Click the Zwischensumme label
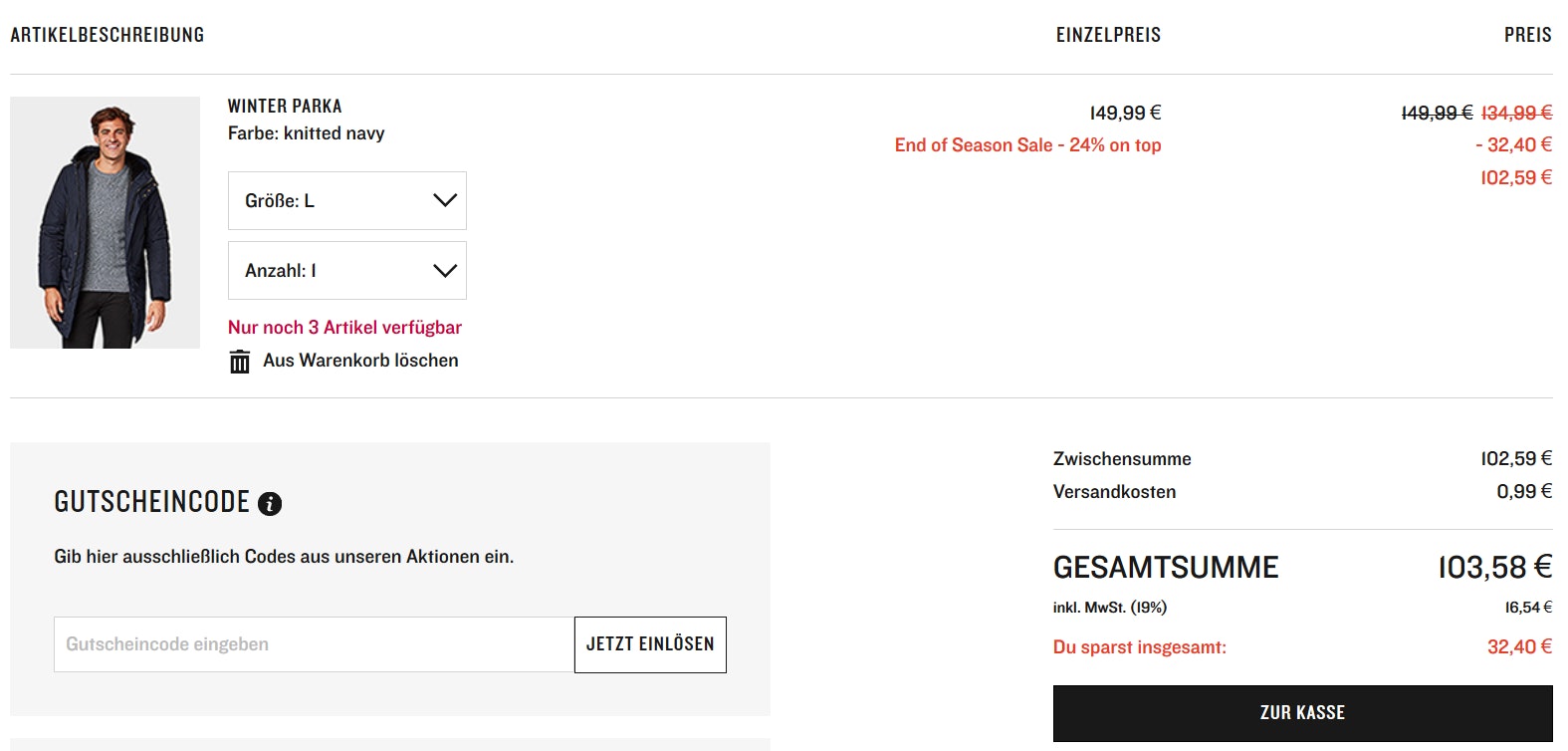 tap(1122, 459)
